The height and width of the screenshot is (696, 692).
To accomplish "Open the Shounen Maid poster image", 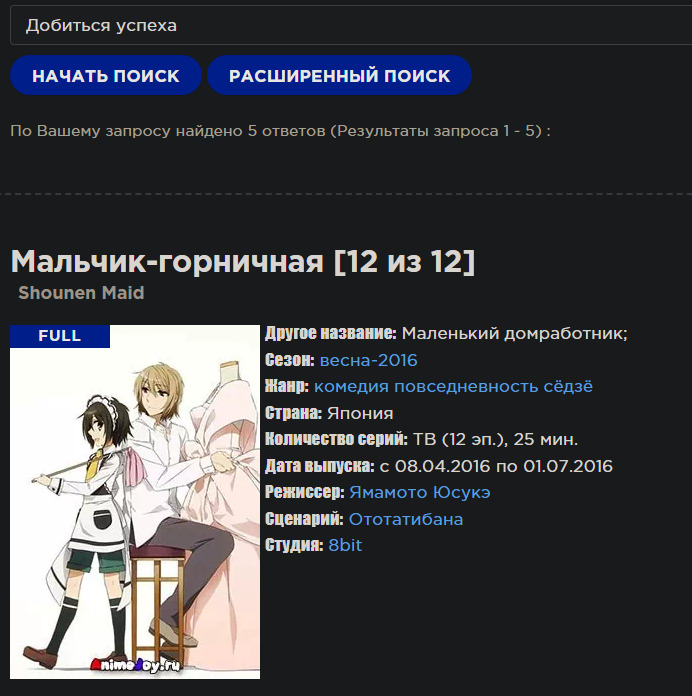I will [135, 502].
